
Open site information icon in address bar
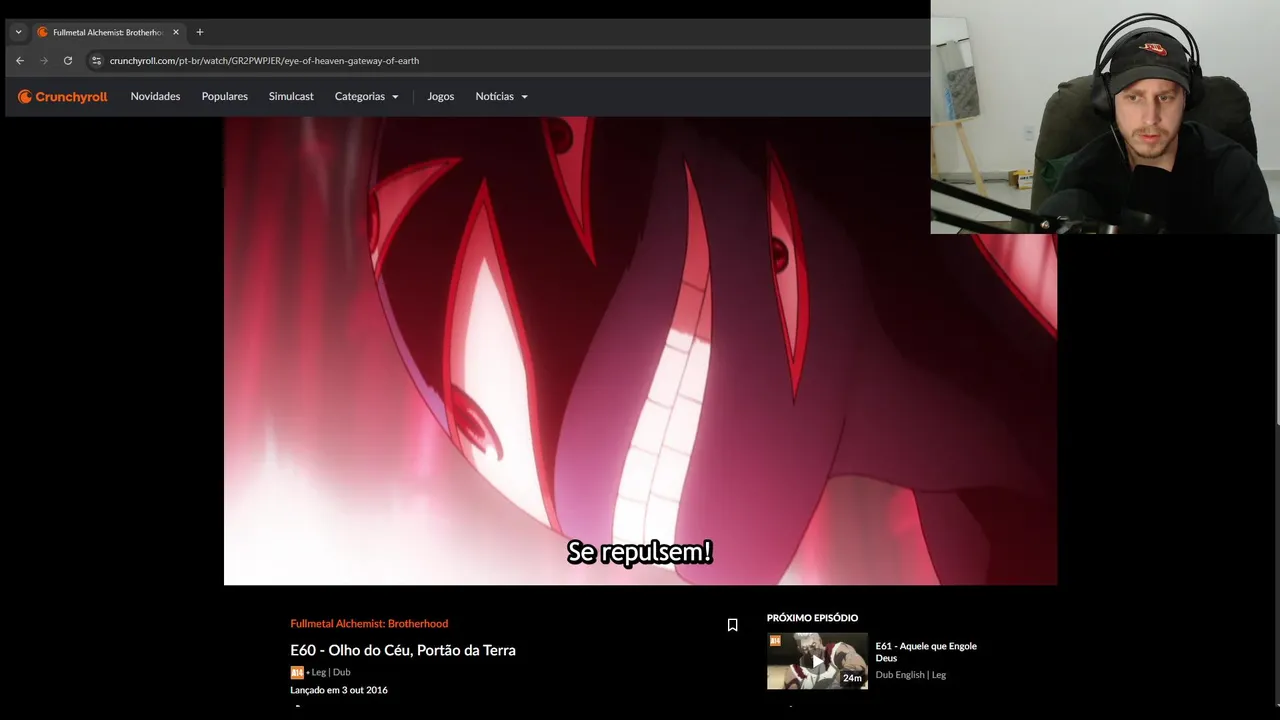pos(96,61)
